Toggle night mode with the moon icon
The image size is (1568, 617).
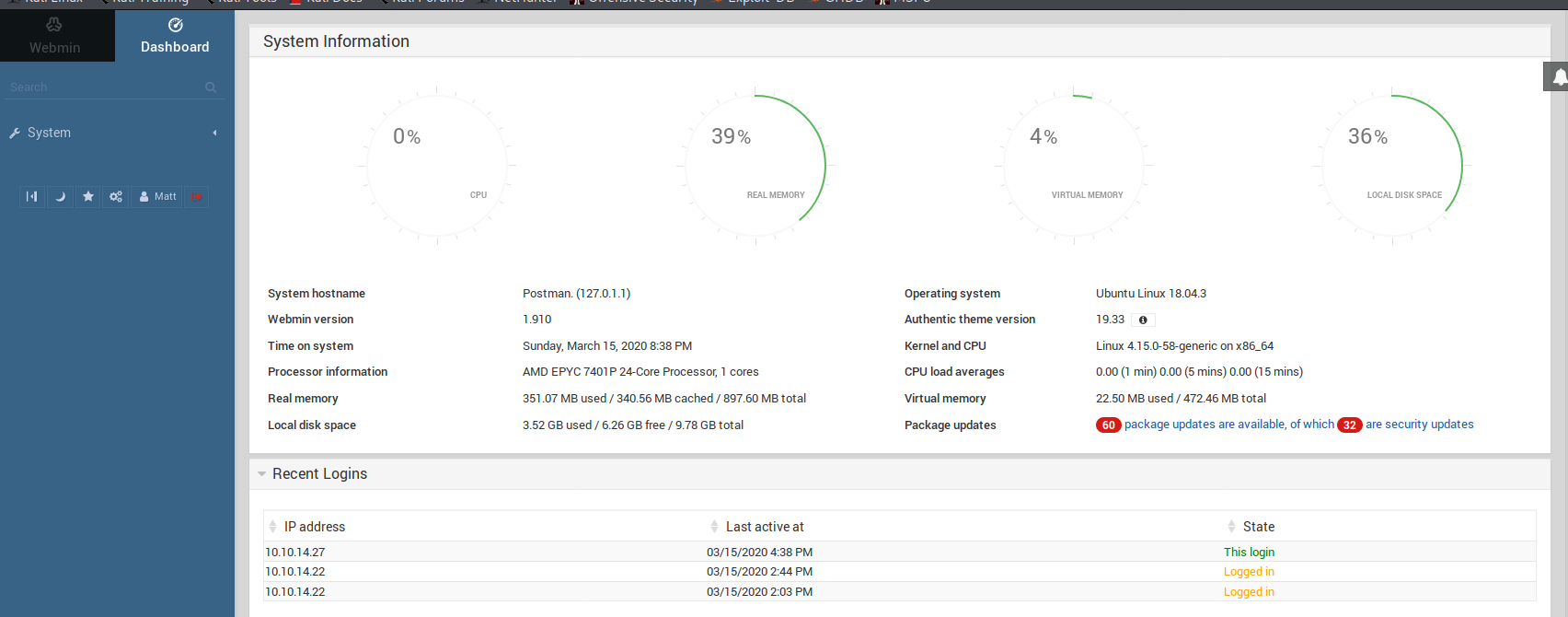pyautogui.click(x=60, y=196)
